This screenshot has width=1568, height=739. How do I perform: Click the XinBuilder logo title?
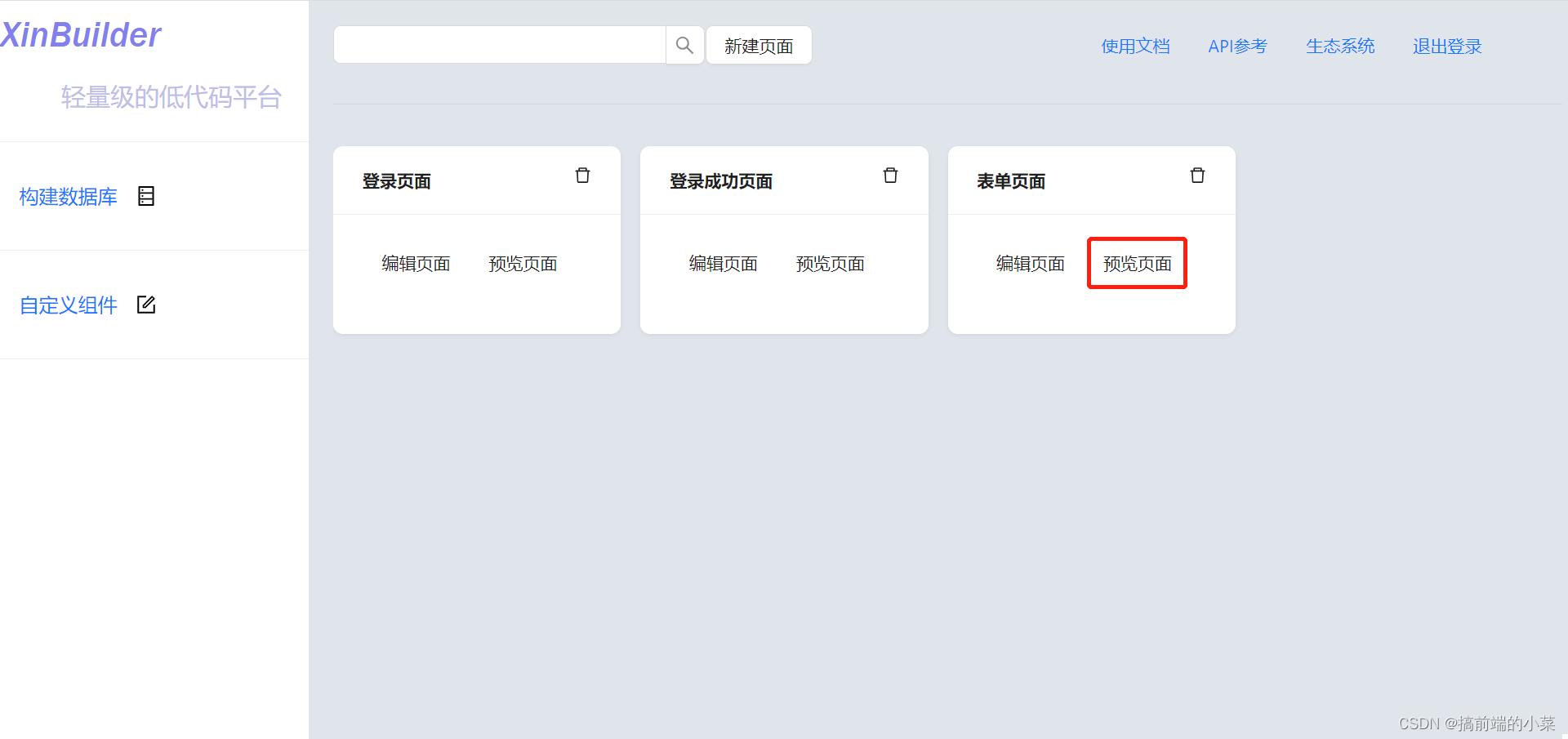tap(80, 35)
